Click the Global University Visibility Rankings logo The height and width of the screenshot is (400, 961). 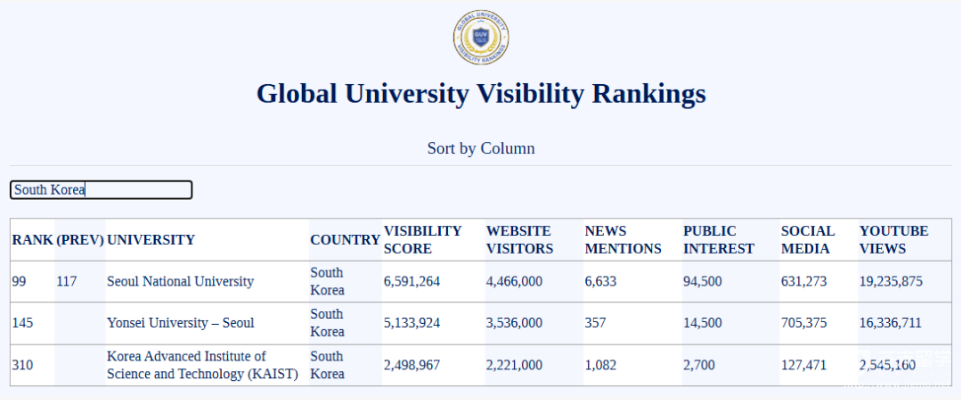tap(481, 36)
